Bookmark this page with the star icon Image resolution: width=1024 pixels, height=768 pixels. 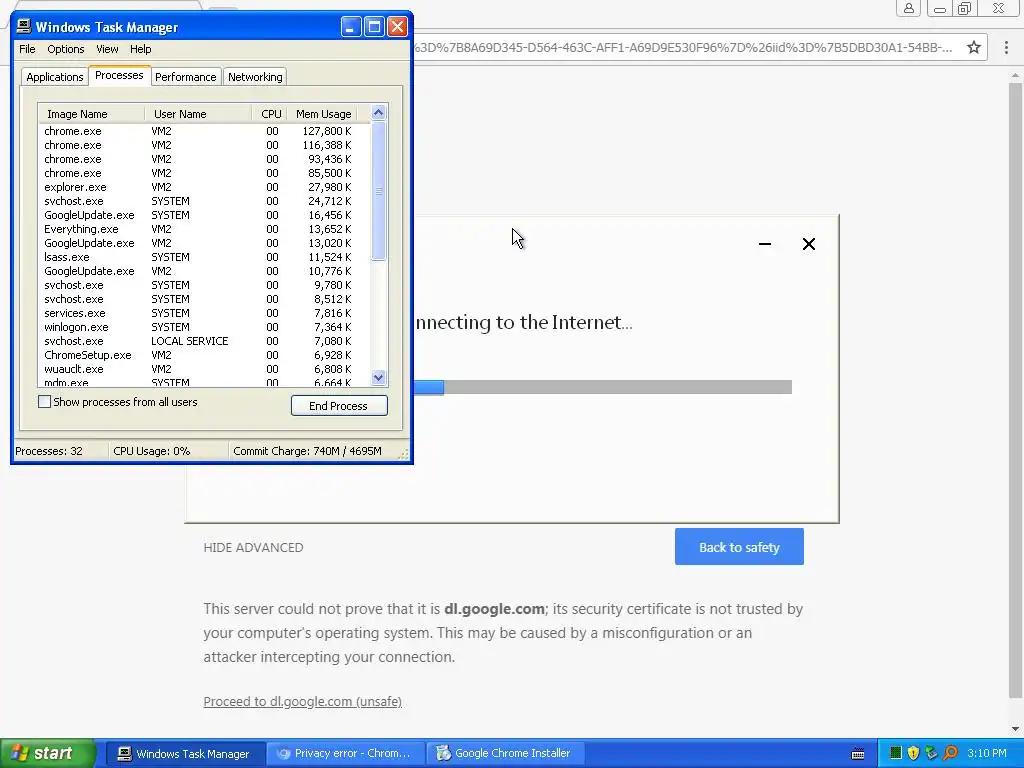coord(974,47)
